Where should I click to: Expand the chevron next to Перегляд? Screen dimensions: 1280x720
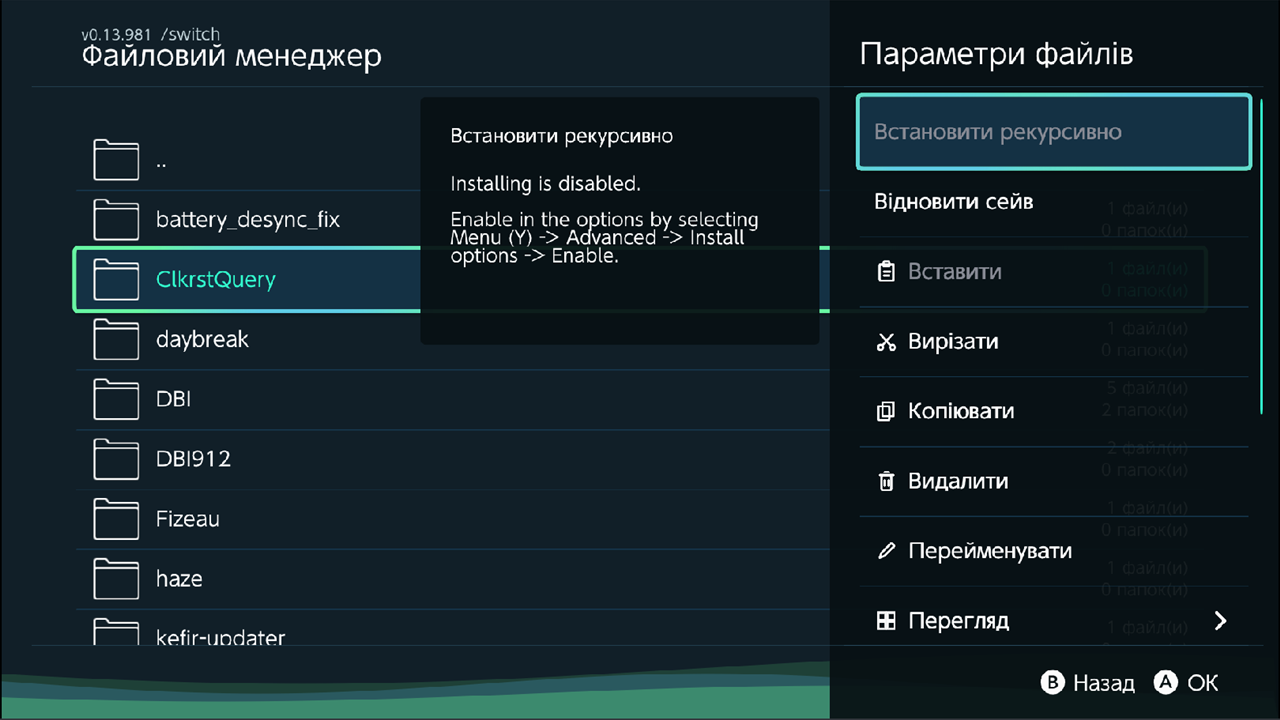pyautogui.click(x=1220, y=621)
